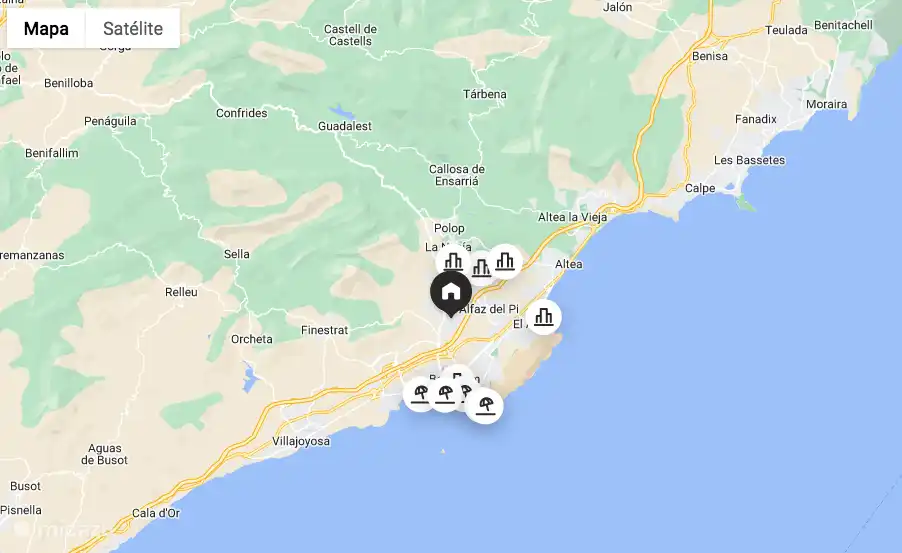902x553 pixels.
Task: Select the Finestrat place label
Action: 324,330
